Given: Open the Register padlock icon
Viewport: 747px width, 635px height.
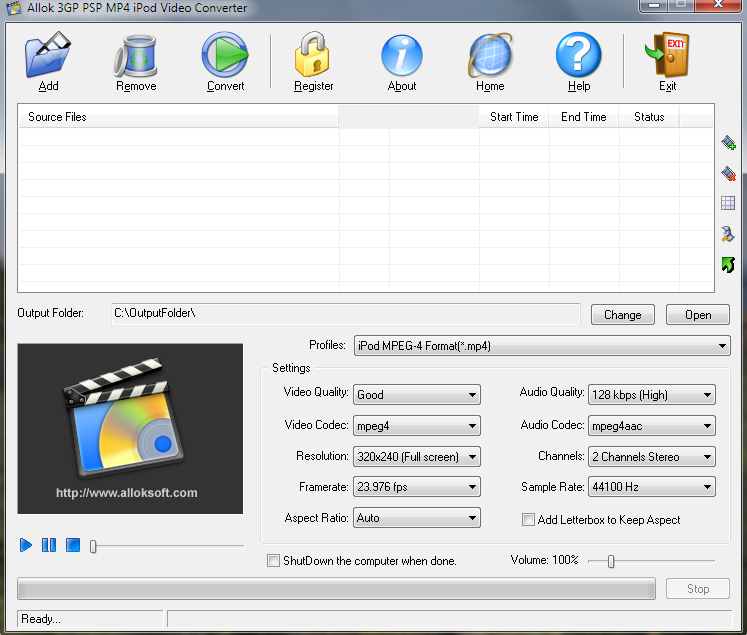Looking at the screenshot, I should pyautogui.click(x=313, y=54).
